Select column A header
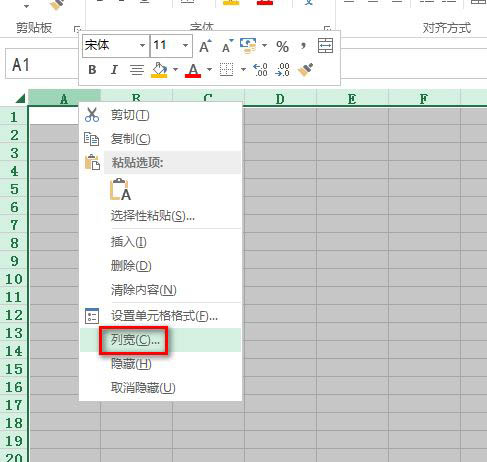The width and height of the screenshot is (487, 462). pyautogui.click(x=64, y=98)
